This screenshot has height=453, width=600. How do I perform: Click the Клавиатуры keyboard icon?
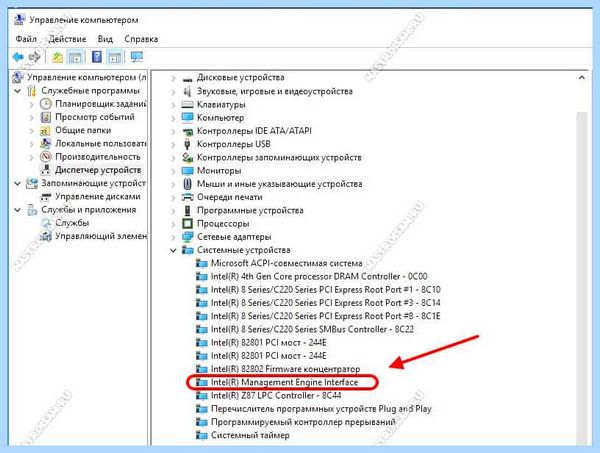(188, 104)
